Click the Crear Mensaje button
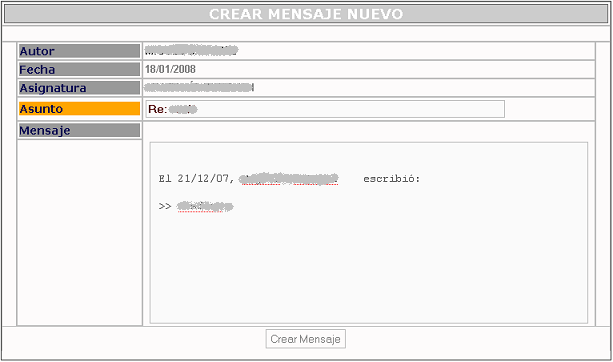Viewport: 613px width, 362px height. 305,339
